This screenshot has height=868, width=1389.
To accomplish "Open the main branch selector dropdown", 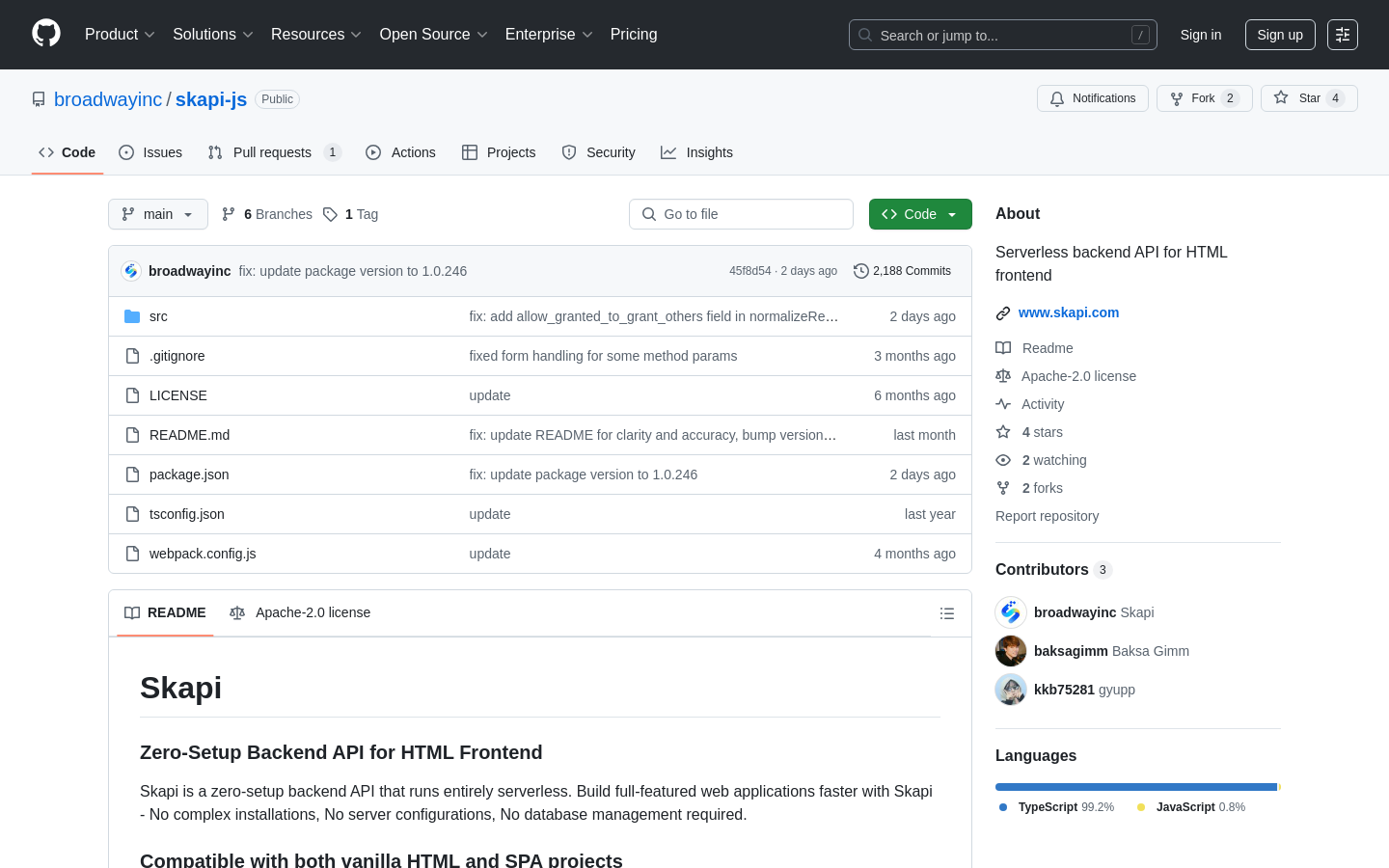I will click(158, 214).
